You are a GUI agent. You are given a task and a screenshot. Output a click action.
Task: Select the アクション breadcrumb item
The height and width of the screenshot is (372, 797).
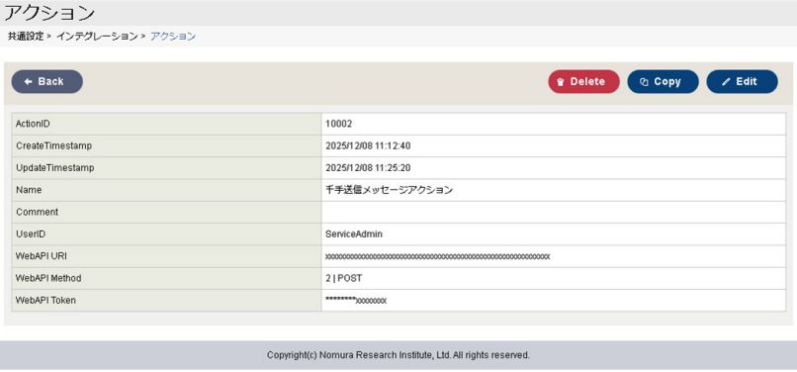click(173, 37)
